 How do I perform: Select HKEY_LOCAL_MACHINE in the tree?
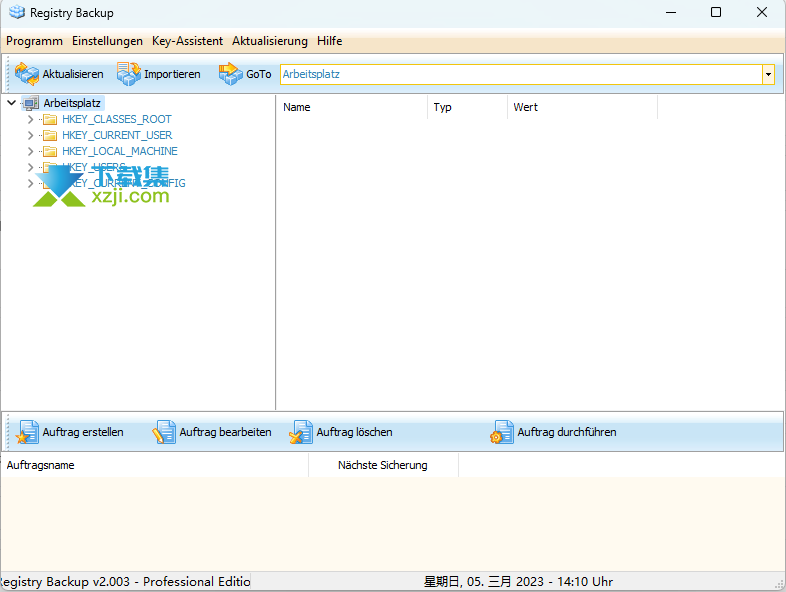(120, 151)
